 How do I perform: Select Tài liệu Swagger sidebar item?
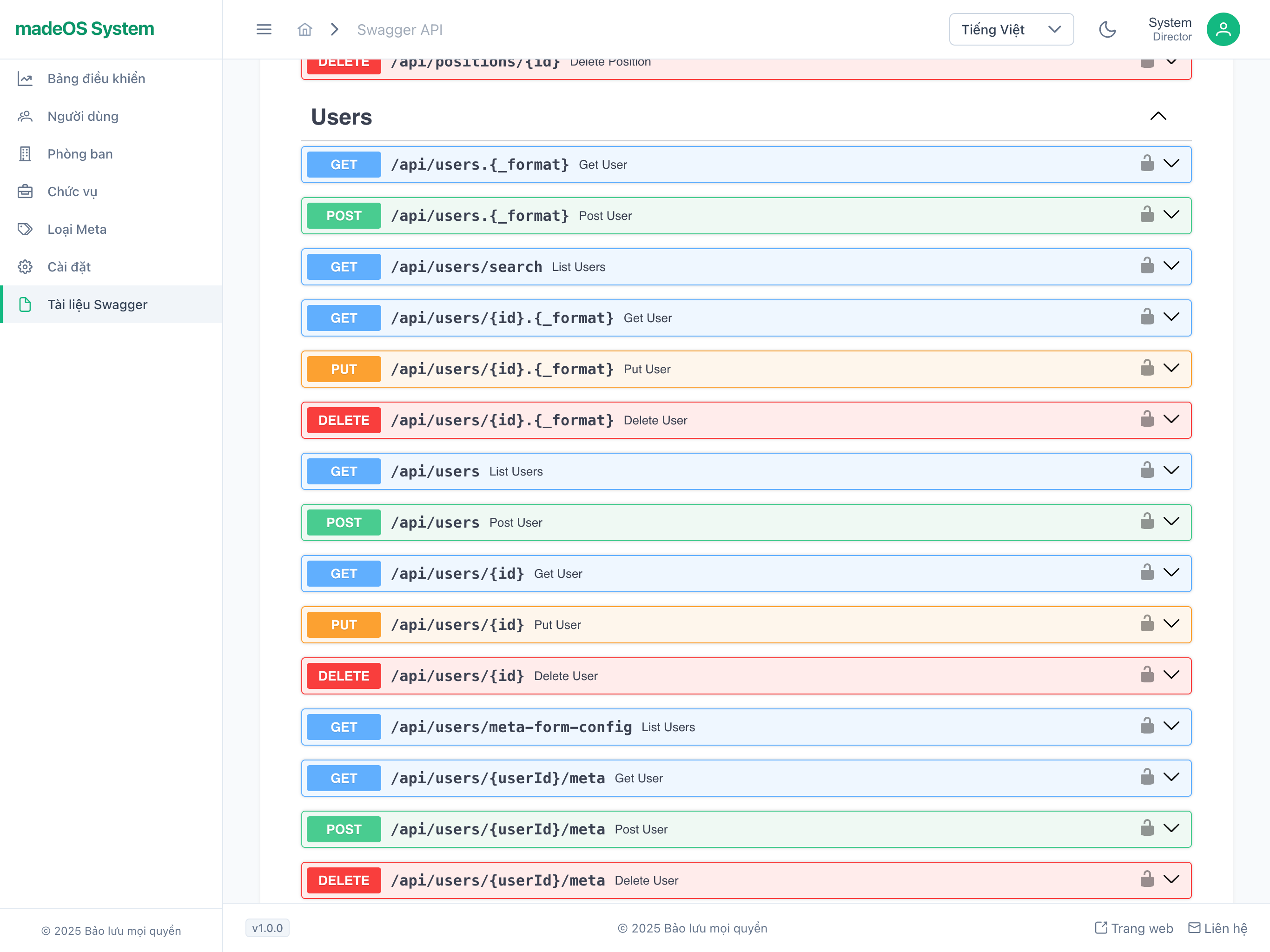(112, 304)
